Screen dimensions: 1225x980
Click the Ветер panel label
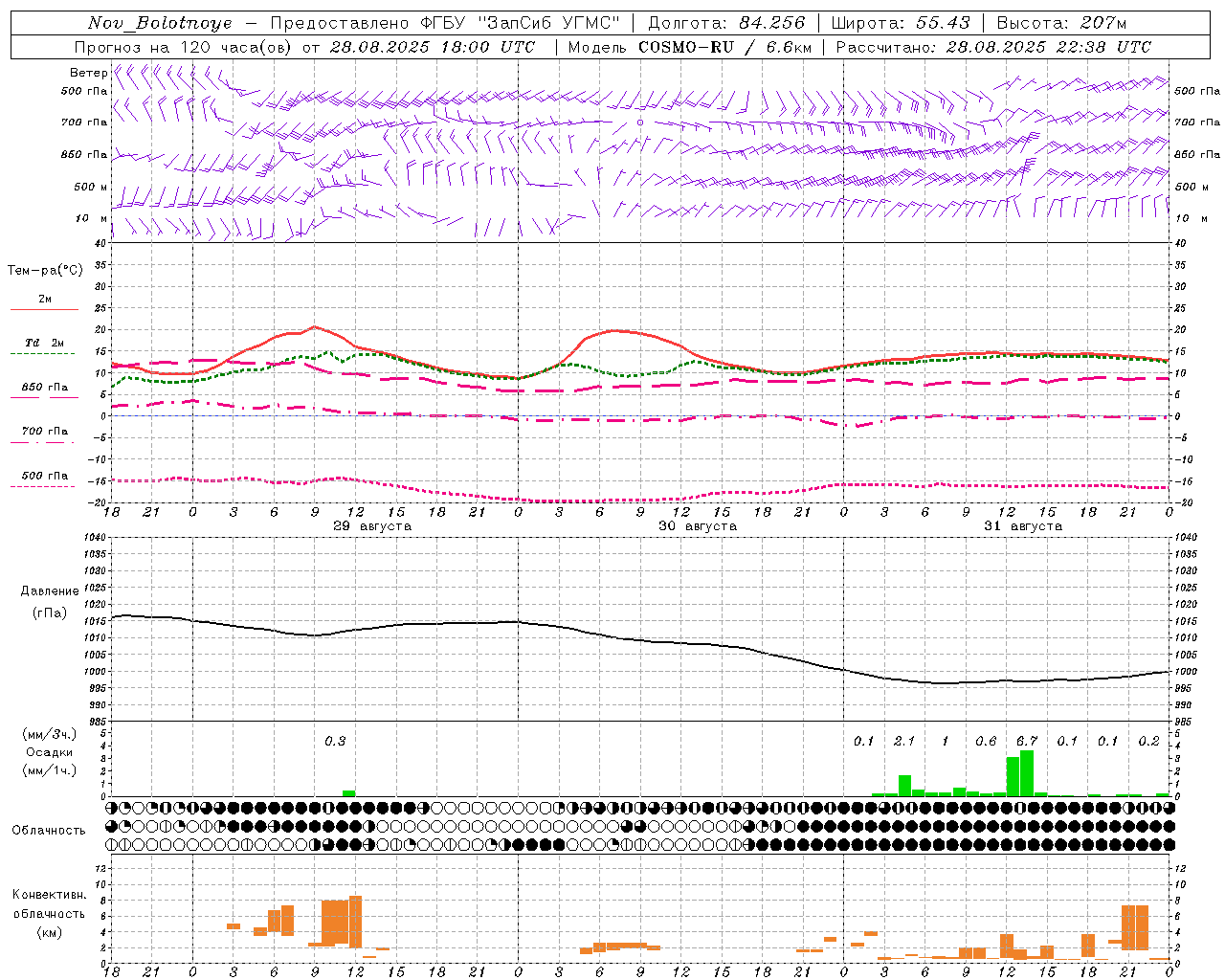[x=88, y=73]
